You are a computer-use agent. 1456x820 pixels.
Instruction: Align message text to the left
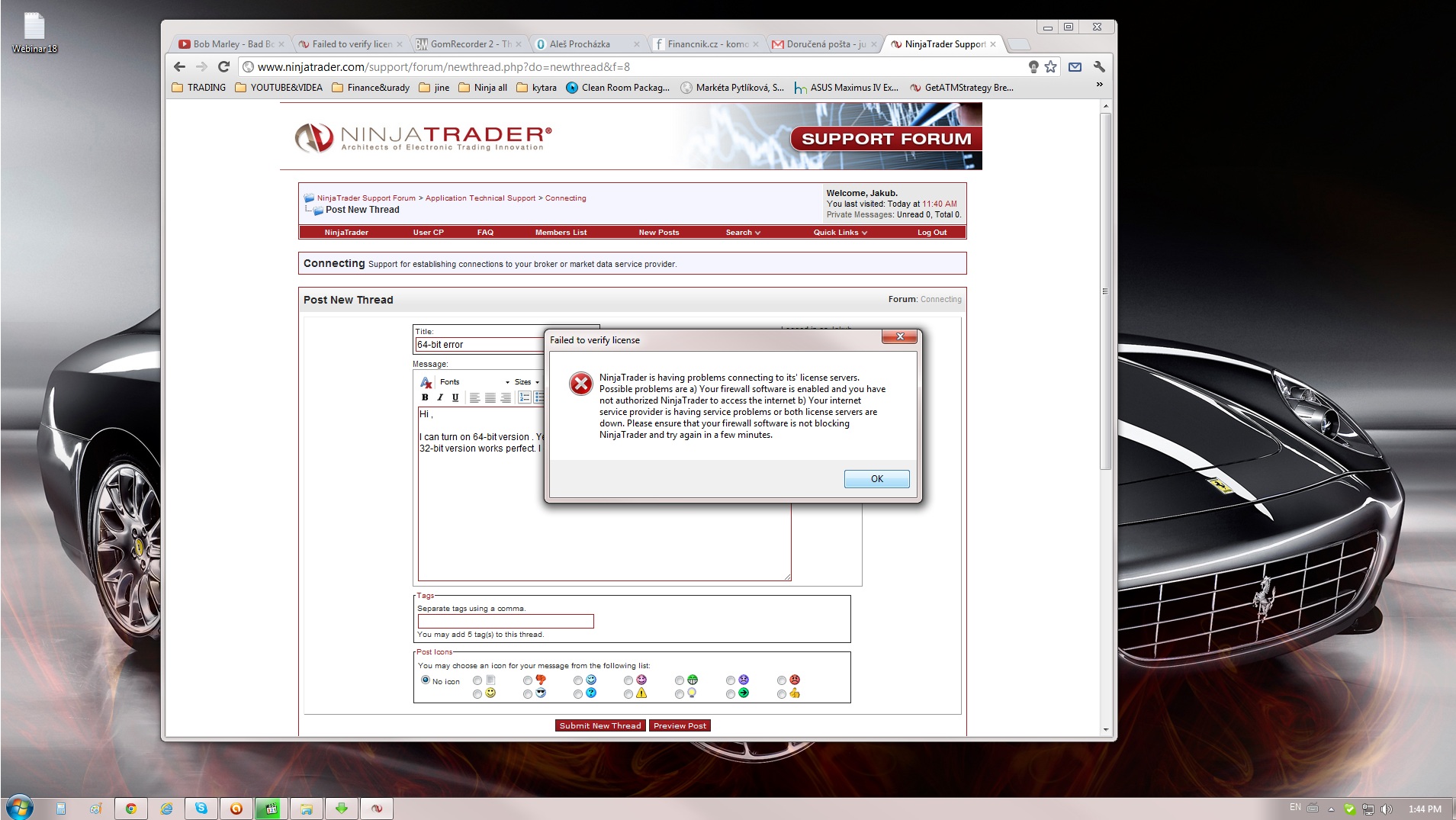pos(474,397)
